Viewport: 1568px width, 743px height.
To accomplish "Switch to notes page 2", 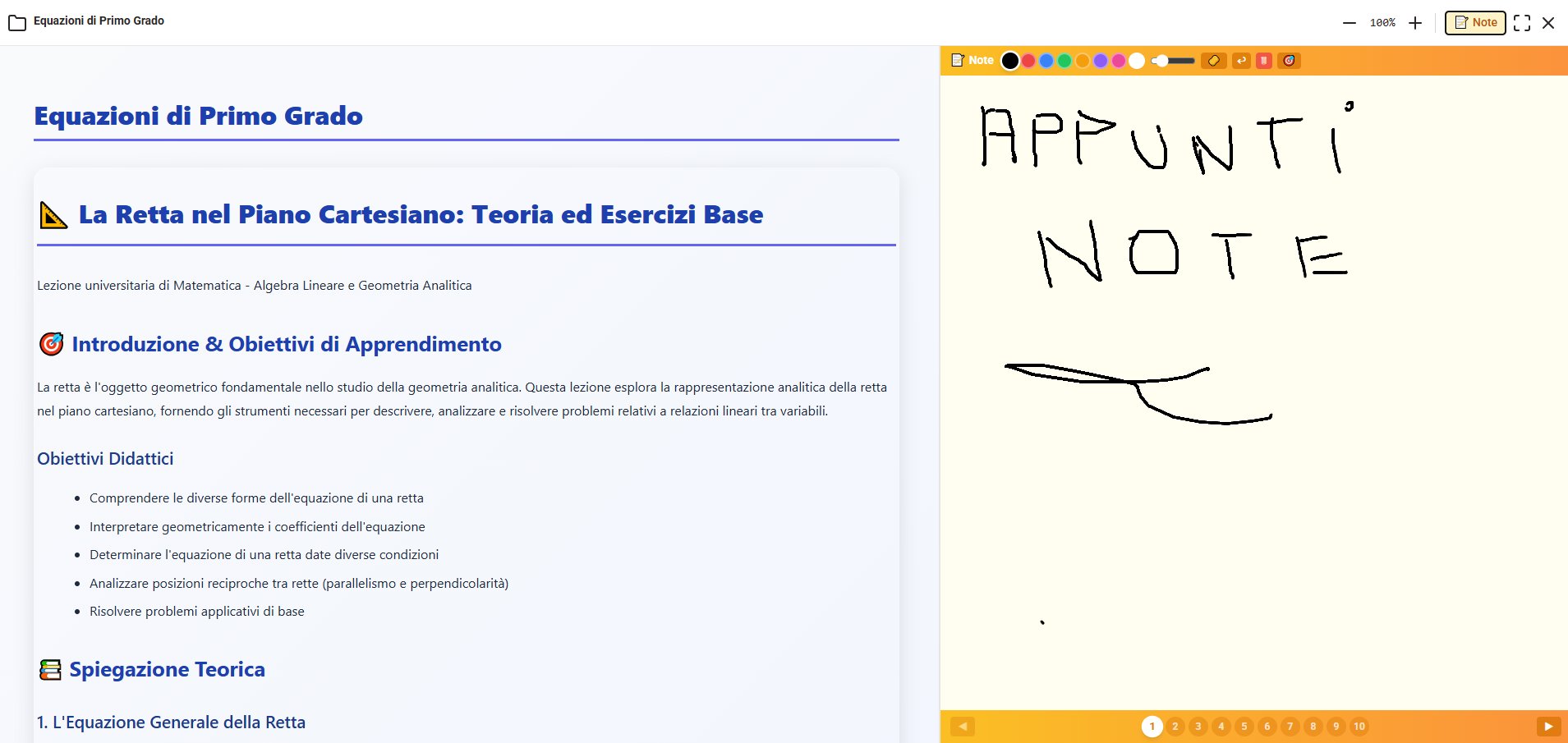I will click(1175, 727).
